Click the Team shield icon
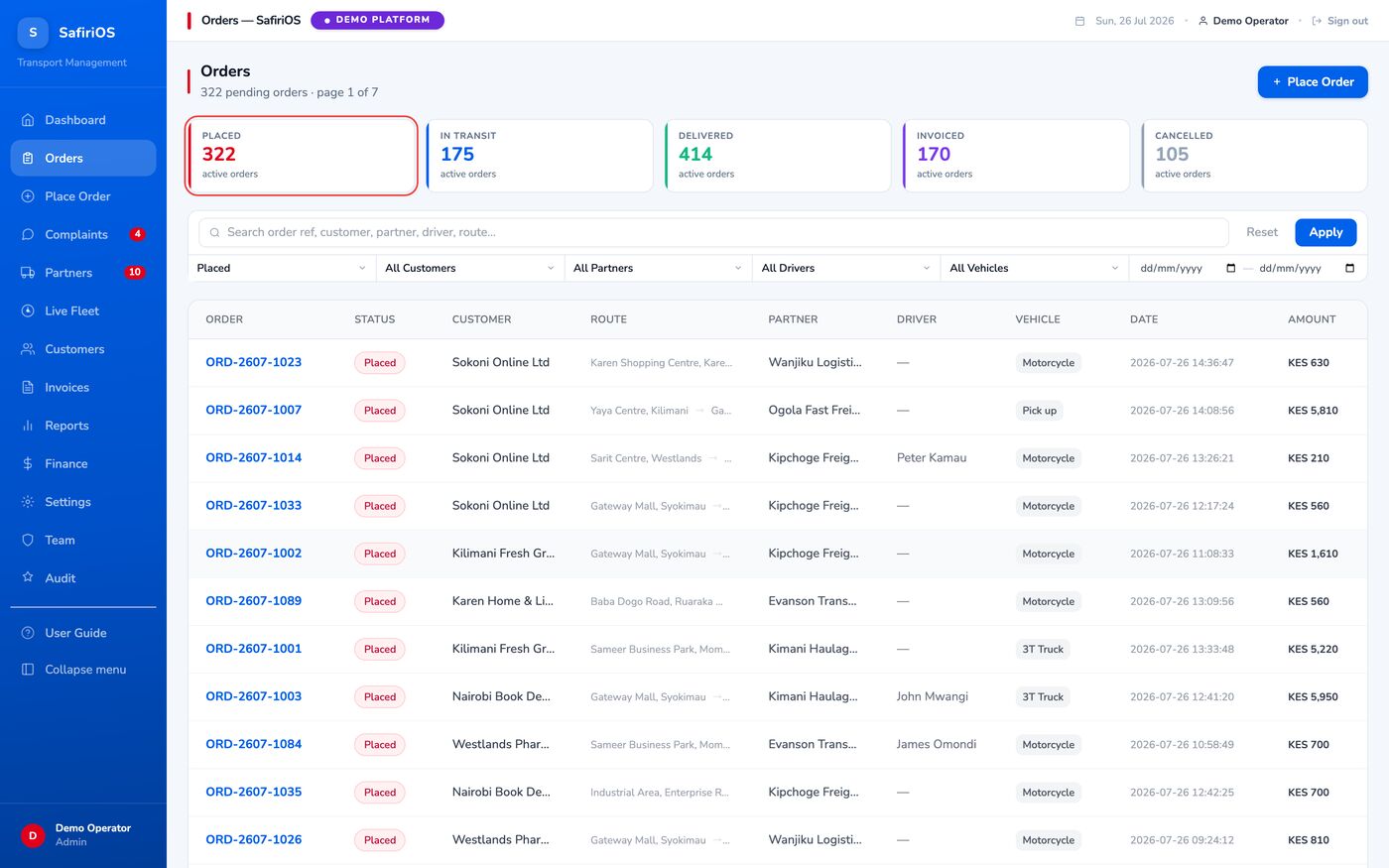Image resolution: width=1389 pixels, height=868 pixels. 28,541
